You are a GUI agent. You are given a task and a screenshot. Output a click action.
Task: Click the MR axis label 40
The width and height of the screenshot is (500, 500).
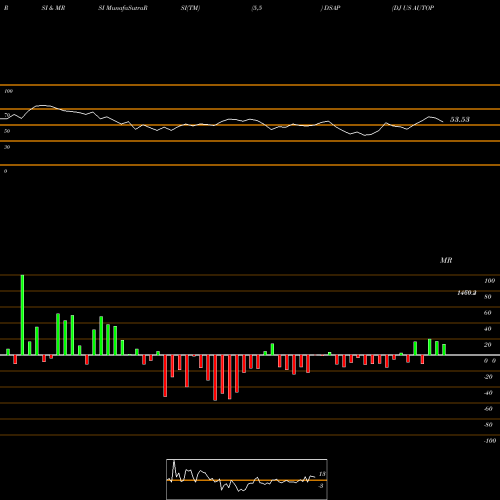487,329
